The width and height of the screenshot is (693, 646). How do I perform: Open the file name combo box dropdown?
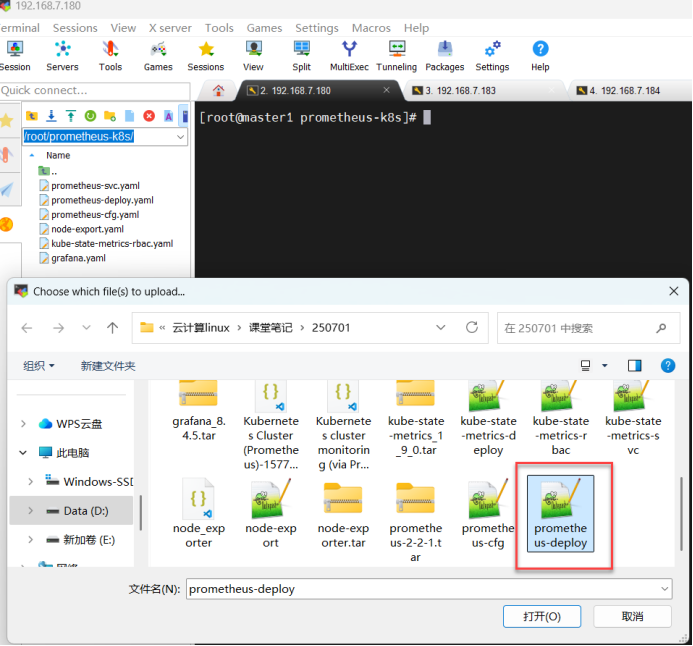(663, 589)
